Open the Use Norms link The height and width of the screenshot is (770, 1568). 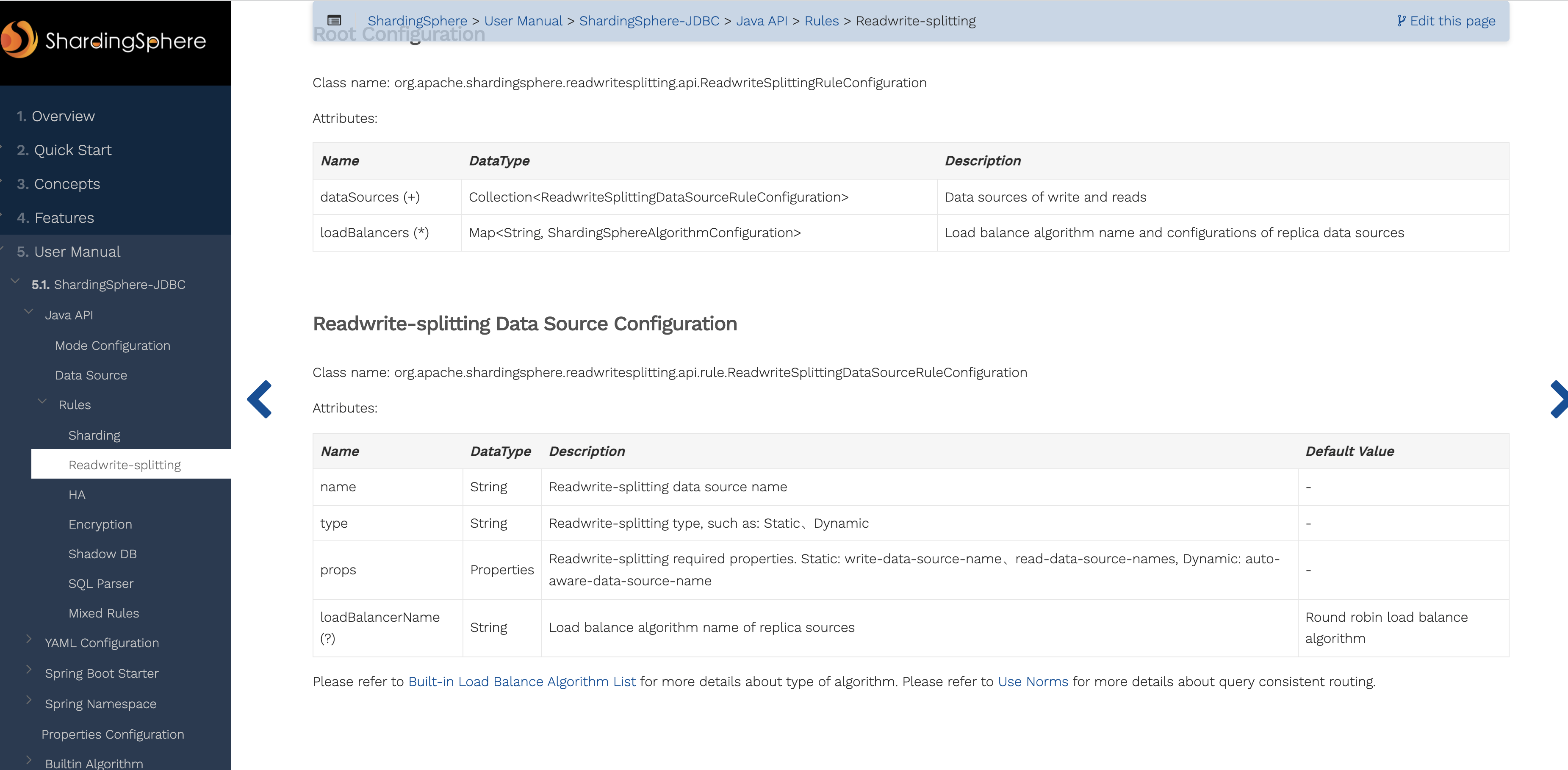(x=1032, y=682)
